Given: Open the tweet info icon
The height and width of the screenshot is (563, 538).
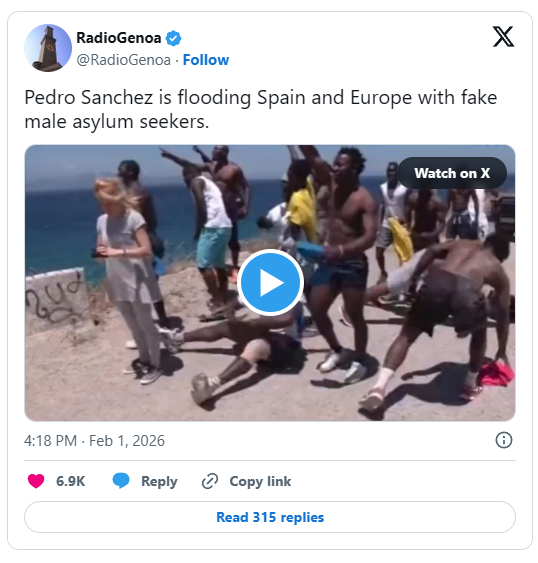Looking at the screenshot, I should [504, 440].
